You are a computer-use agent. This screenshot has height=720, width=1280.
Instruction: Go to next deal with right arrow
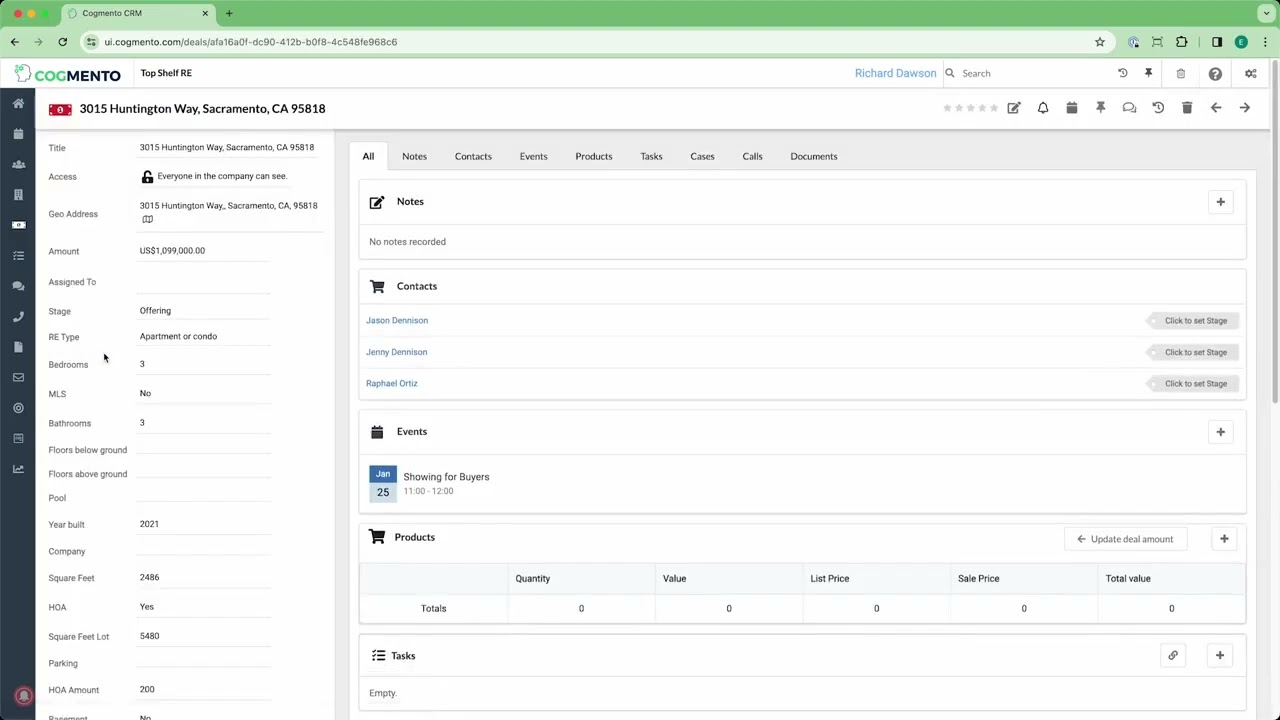pyautogui.click(x=1245, y=108)
